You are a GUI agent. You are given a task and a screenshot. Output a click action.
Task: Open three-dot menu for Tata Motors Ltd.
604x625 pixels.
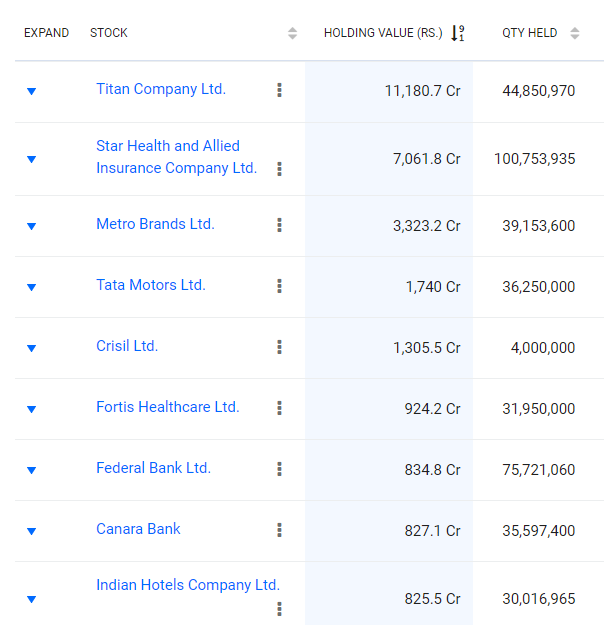(279, 286)
